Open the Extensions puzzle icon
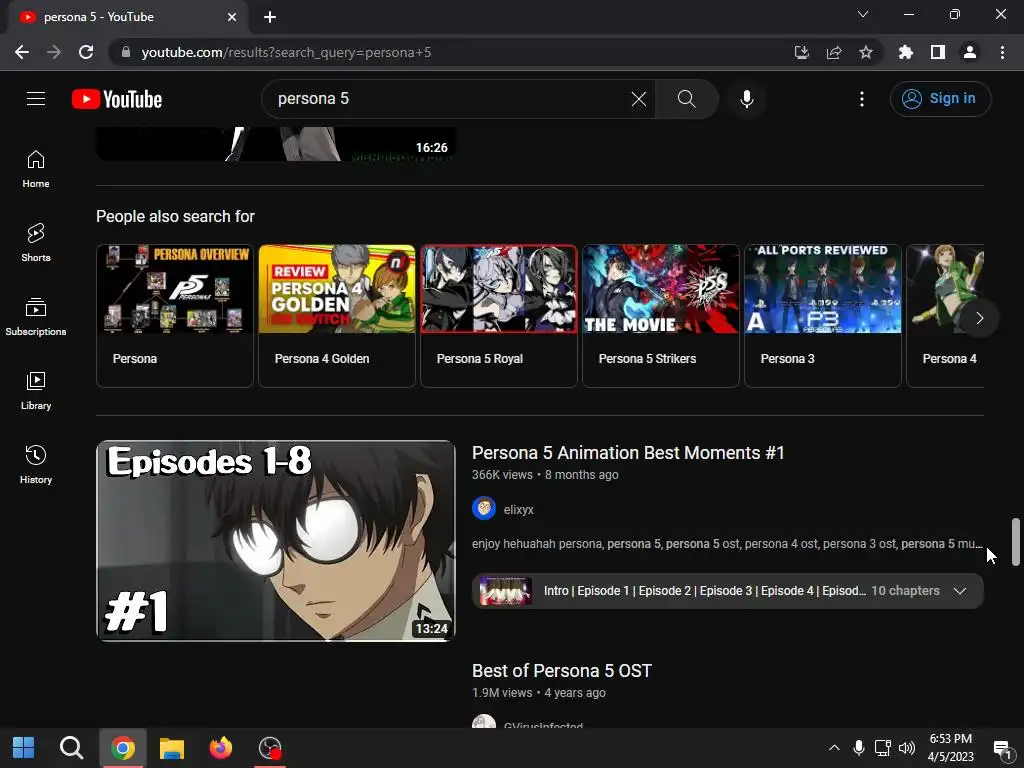 coord(906,52)
